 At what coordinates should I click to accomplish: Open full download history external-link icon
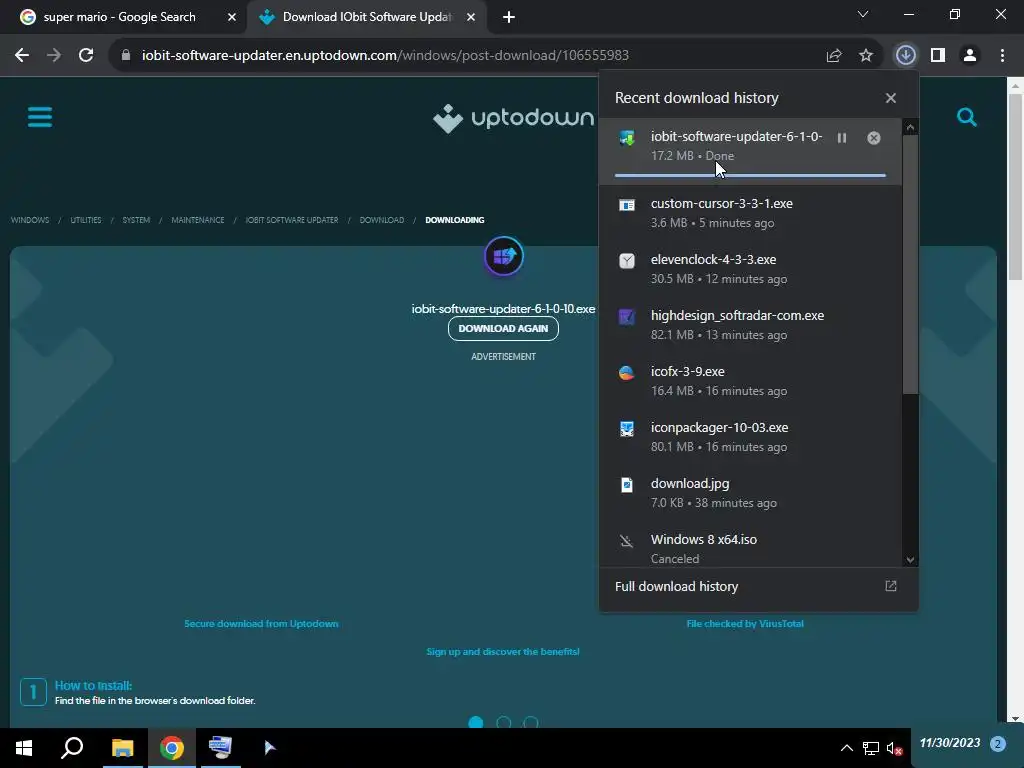(891, 586)
